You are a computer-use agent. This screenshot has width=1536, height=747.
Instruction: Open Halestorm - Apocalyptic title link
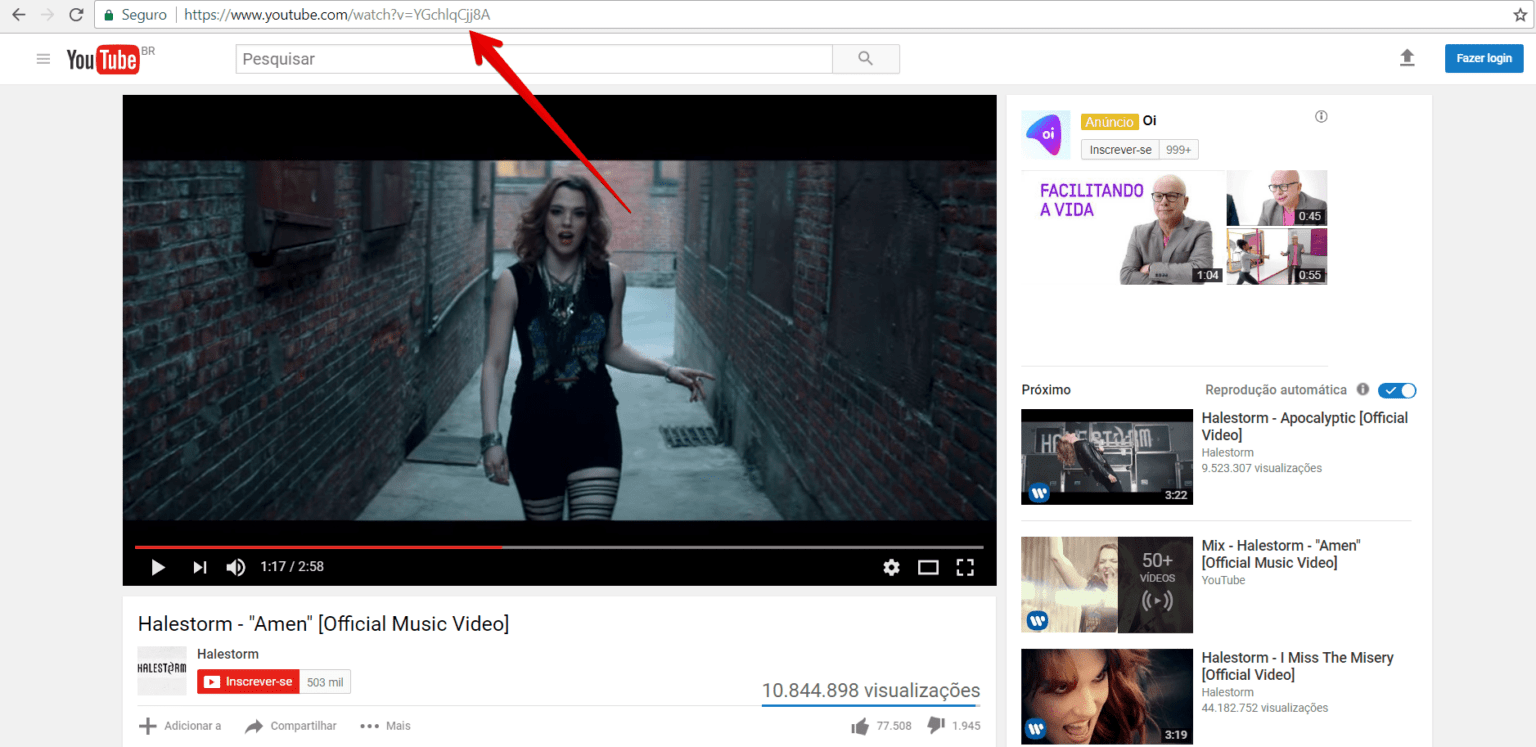coord(1305,426)
